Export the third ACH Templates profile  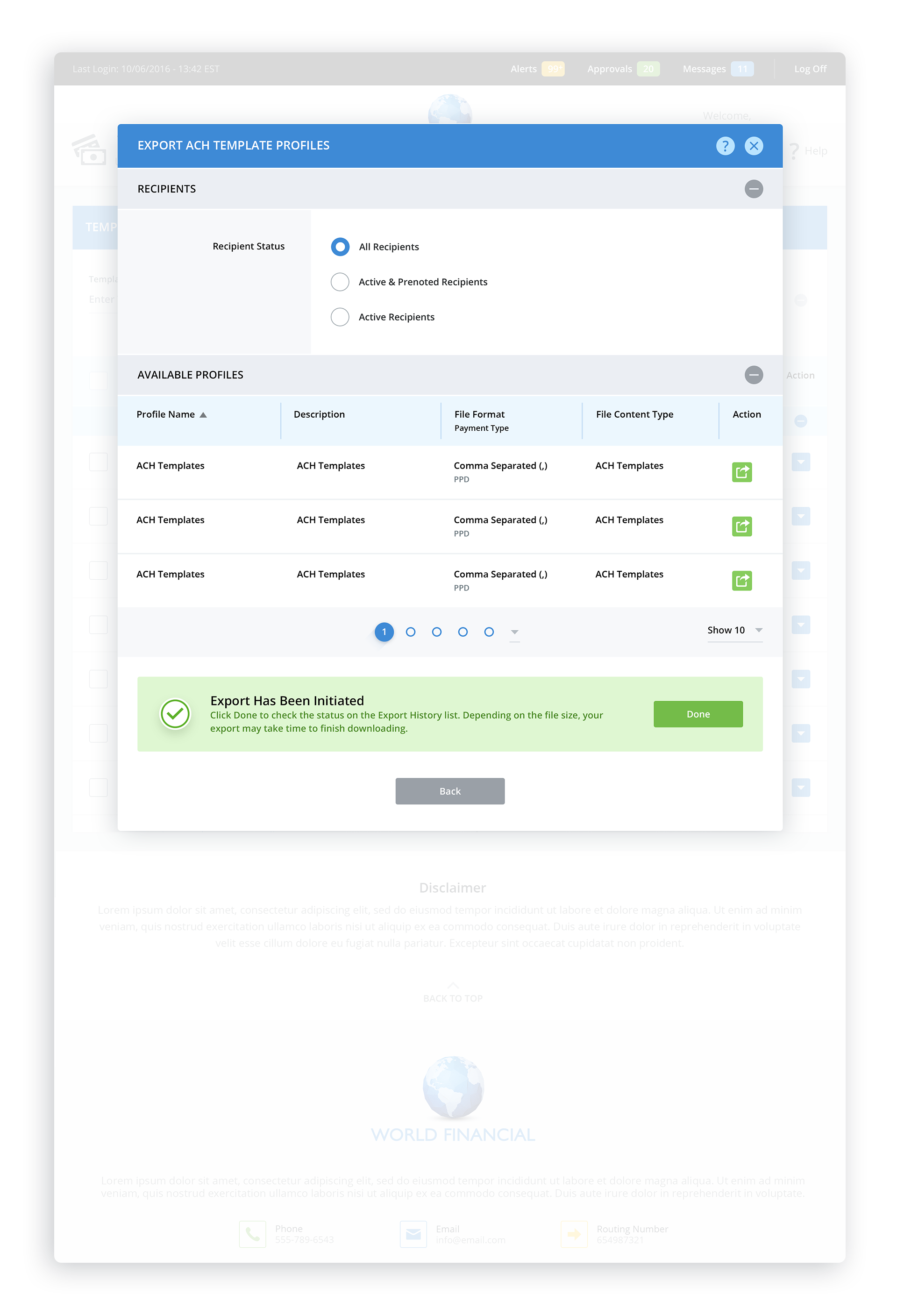coord(741,580)
